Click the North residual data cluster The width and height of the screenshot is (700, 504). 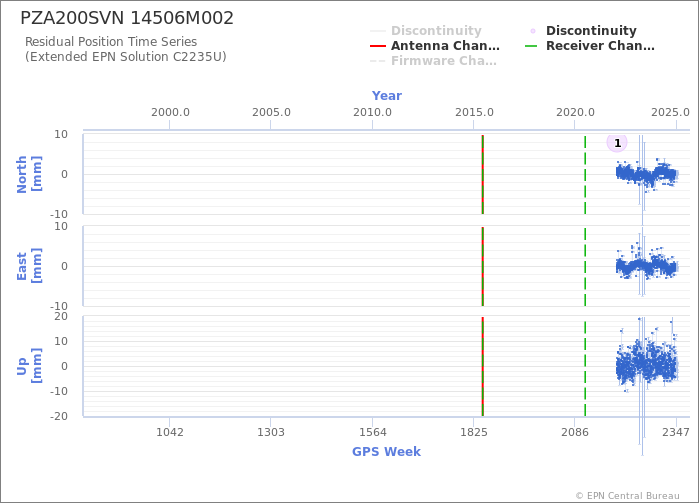click(646, 174)
